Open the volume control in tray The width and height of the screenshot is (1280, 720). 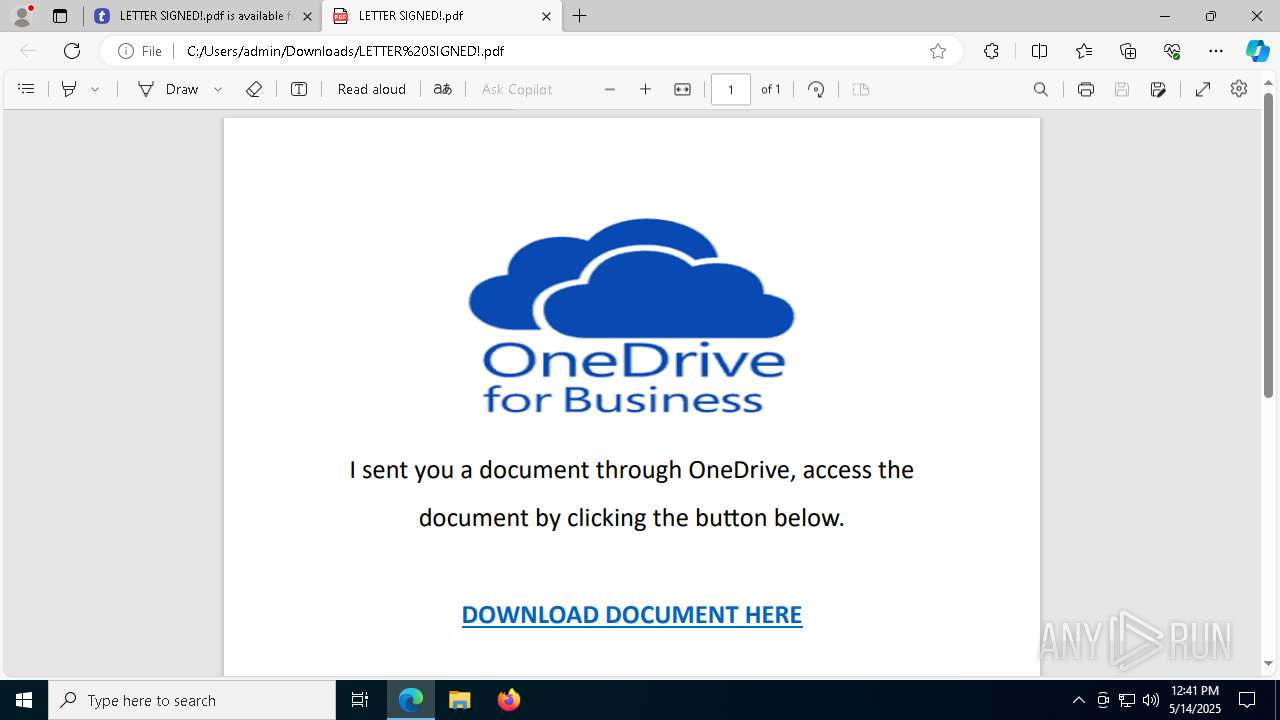pyautogui.click(x=1151, y=700)
